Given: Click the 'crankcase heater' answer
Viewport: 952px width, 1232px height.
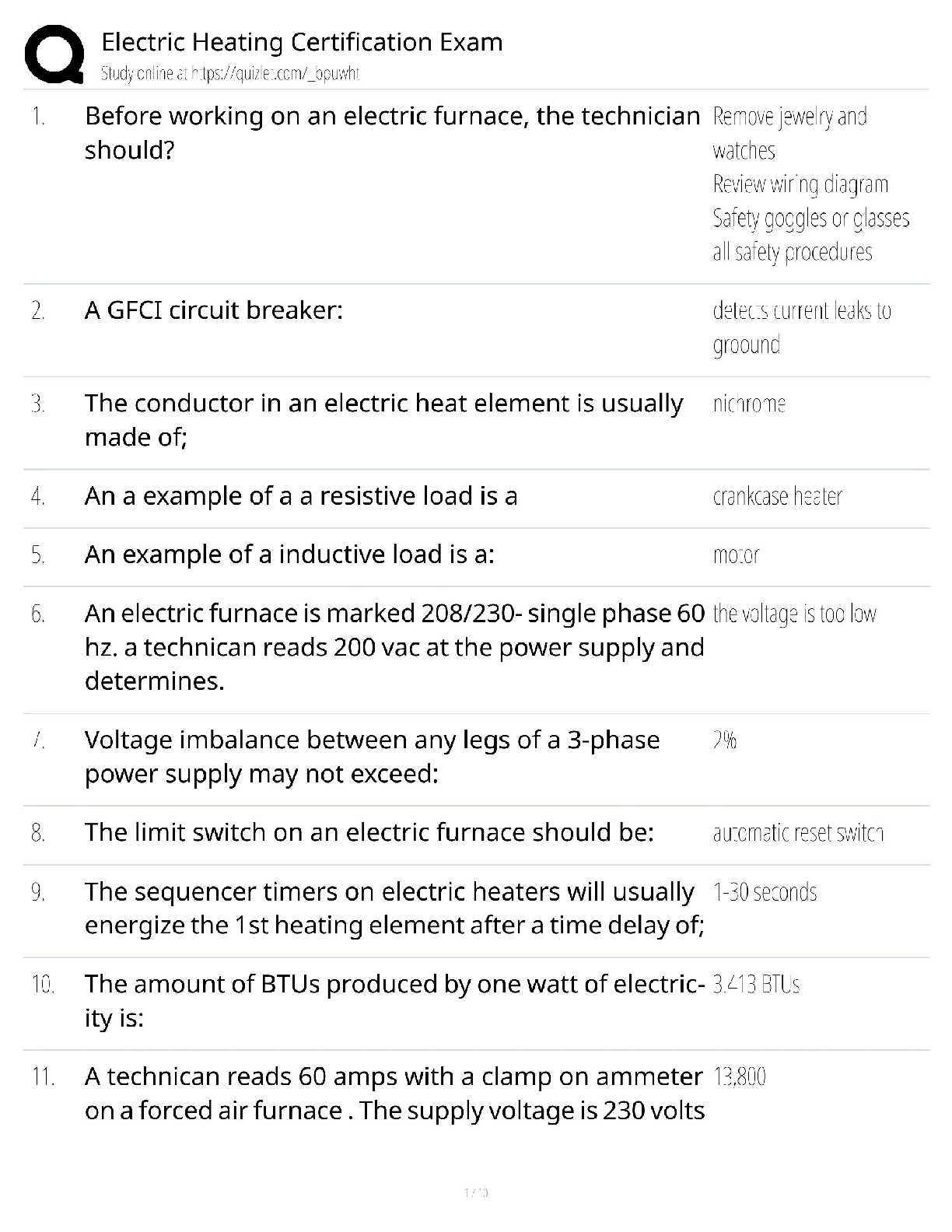Looking at the screenshot, I should pos(777,496).
